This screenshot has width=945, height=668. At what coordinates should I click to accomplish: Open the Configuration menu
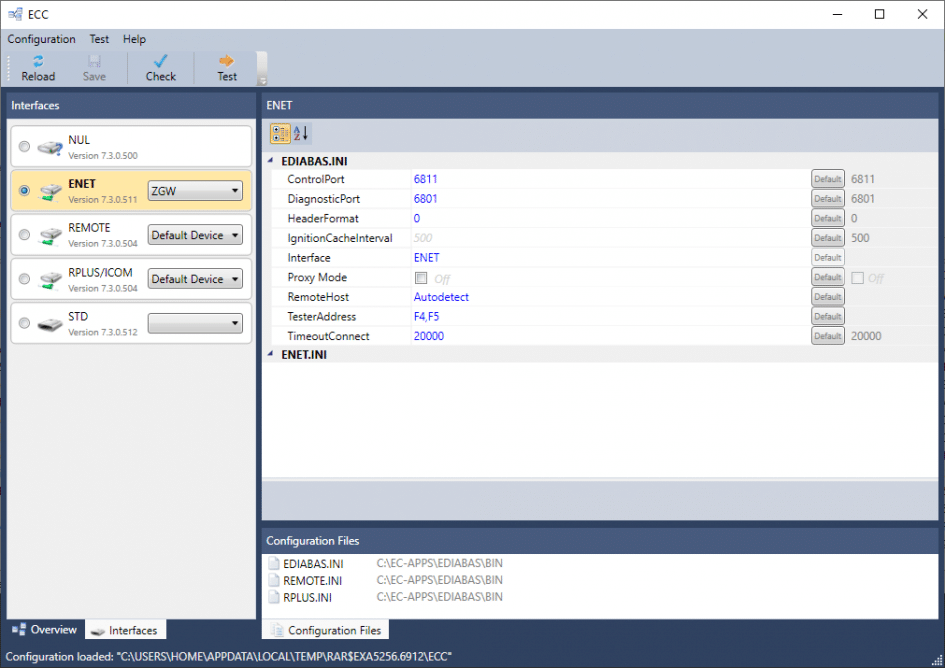(x=41, y=39)
